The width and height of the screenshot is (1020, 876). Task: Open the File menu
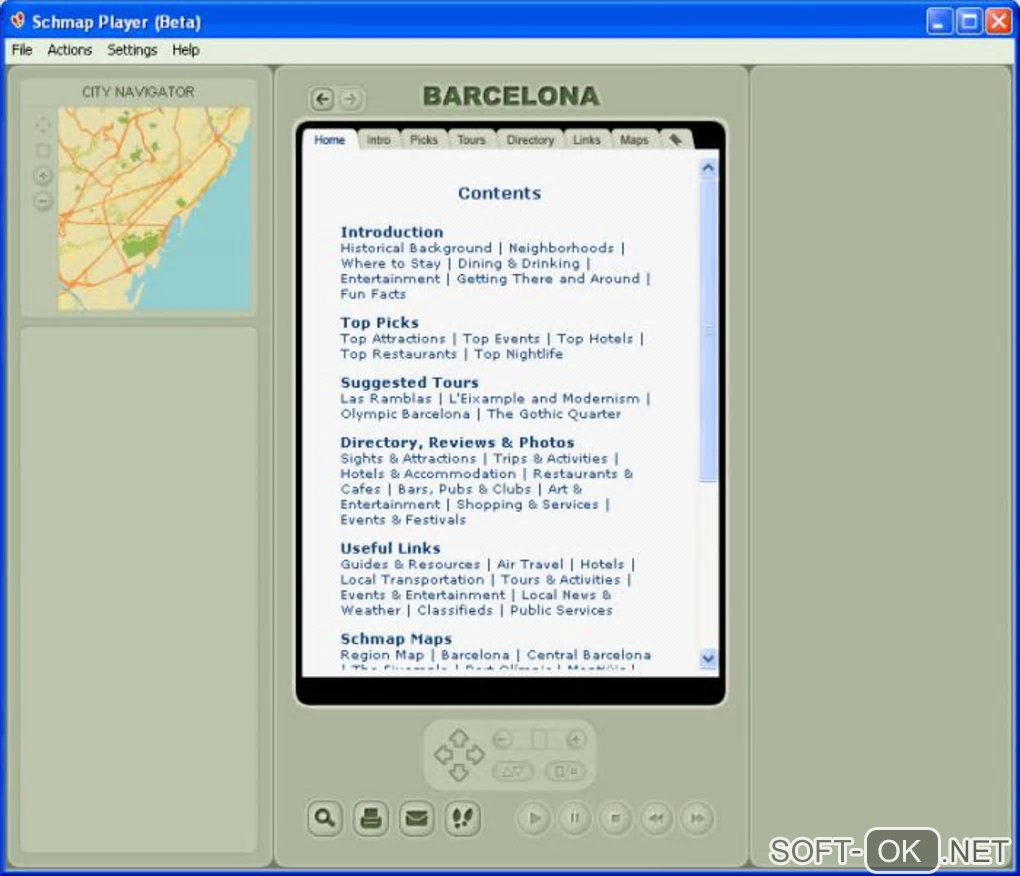tap(21, 50)
